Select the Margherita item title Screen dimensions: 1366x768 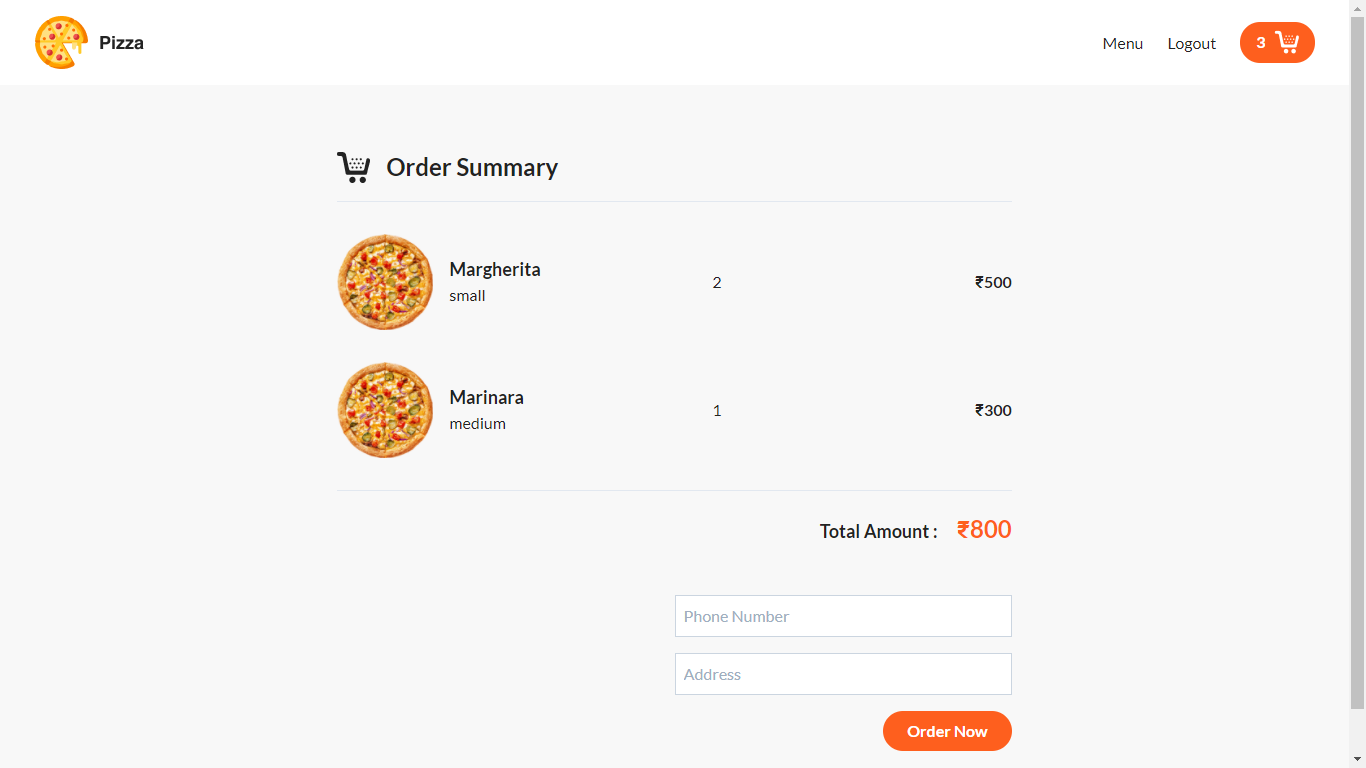495,269
